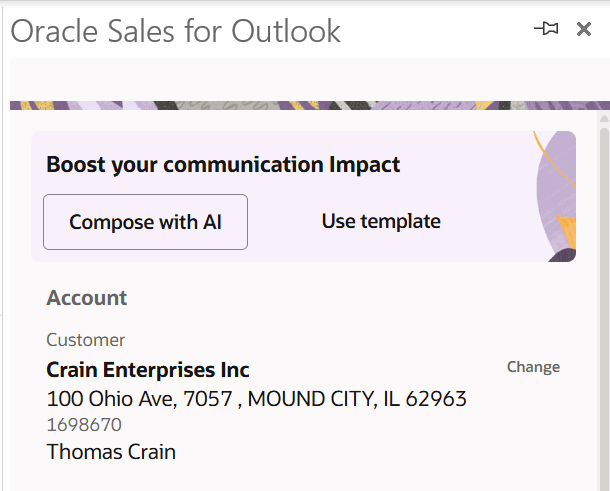Click the Boost your communication Impact heading
This screenshot has width=610, height=491.
pos(223,165)
